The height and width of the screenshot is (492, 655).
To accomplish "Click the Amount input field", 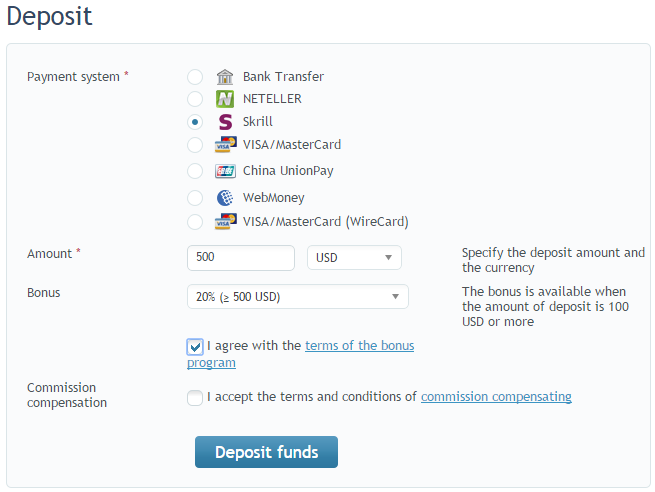I will [x=241, y=258].
